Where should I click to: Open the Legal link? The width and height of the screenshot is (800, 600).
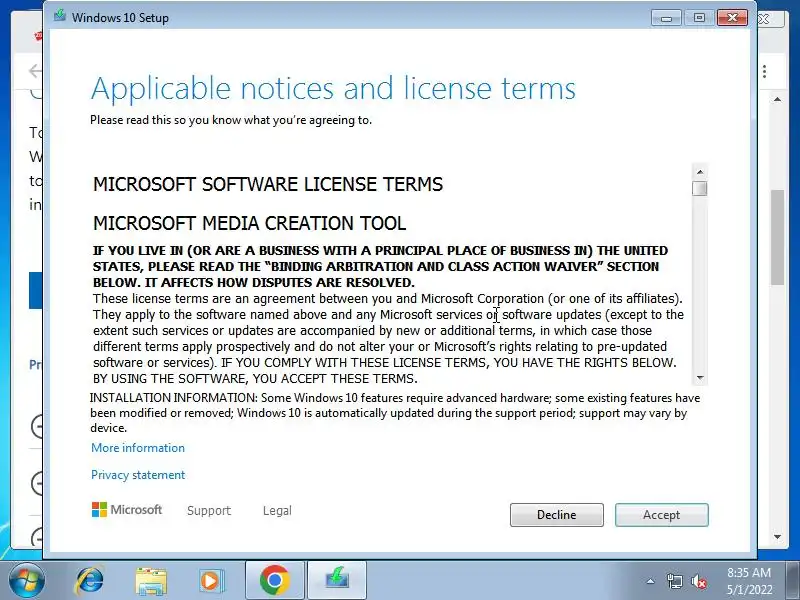coord(277,511)
